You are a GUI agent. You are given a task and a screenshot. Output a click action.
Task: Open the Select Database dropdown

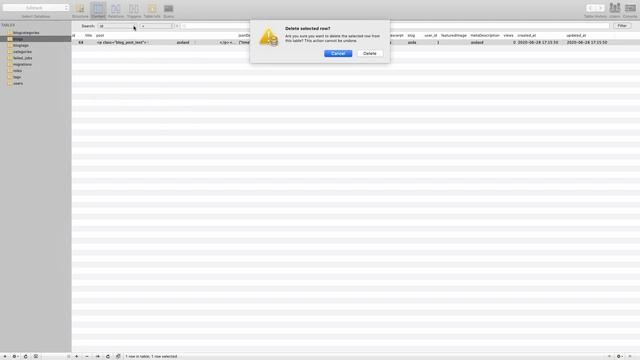tap(36, 8)
